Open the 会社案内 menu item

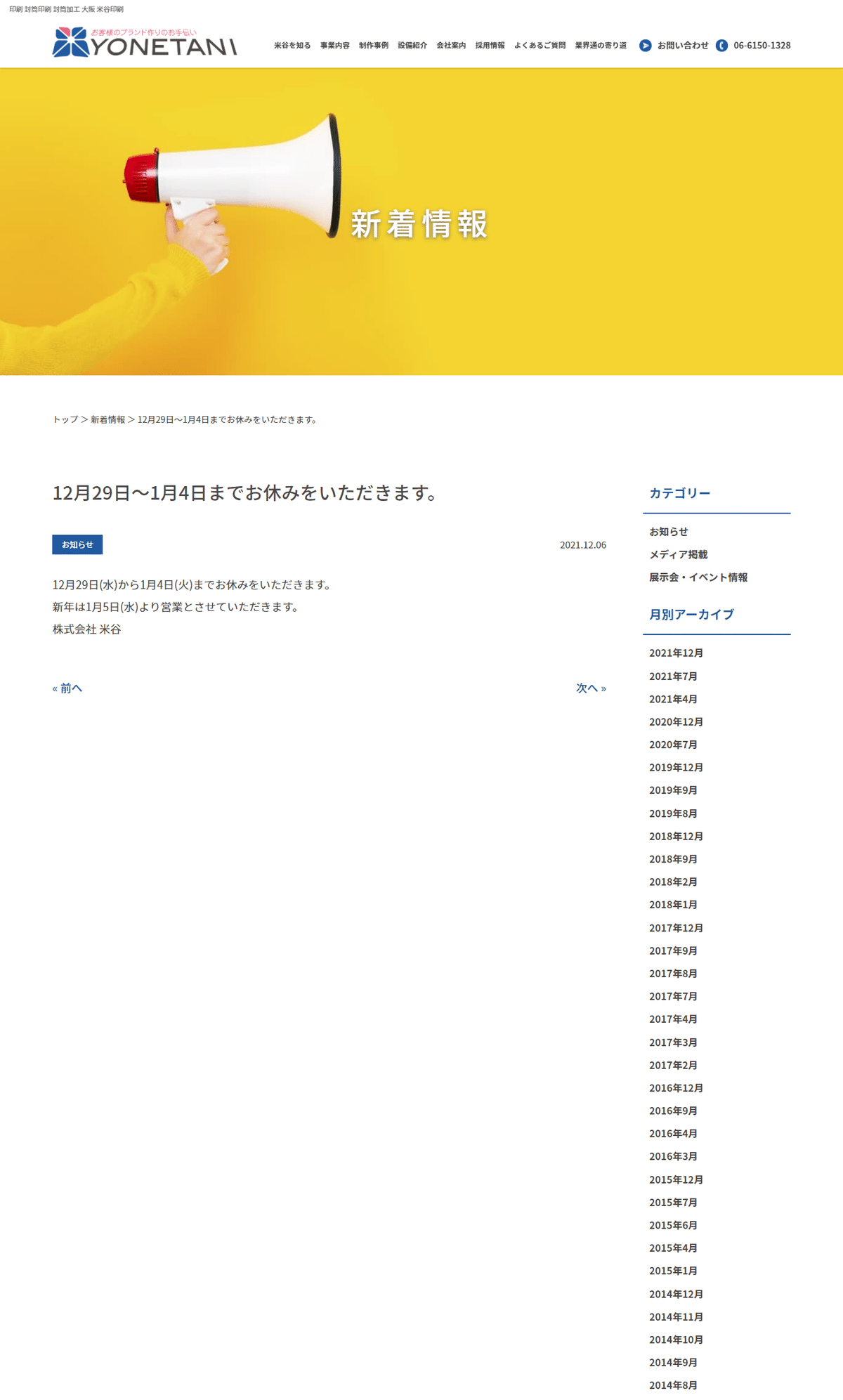tap(451, 46)
